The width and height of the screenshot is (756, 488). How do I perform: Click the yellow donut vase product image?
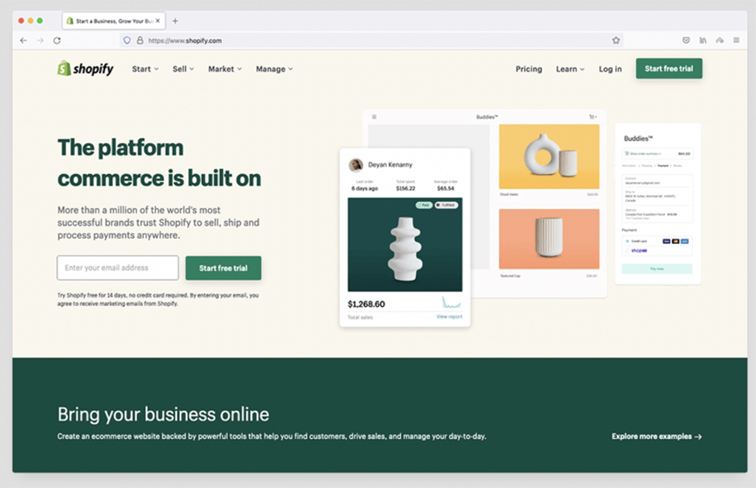(x=549, y=157)
